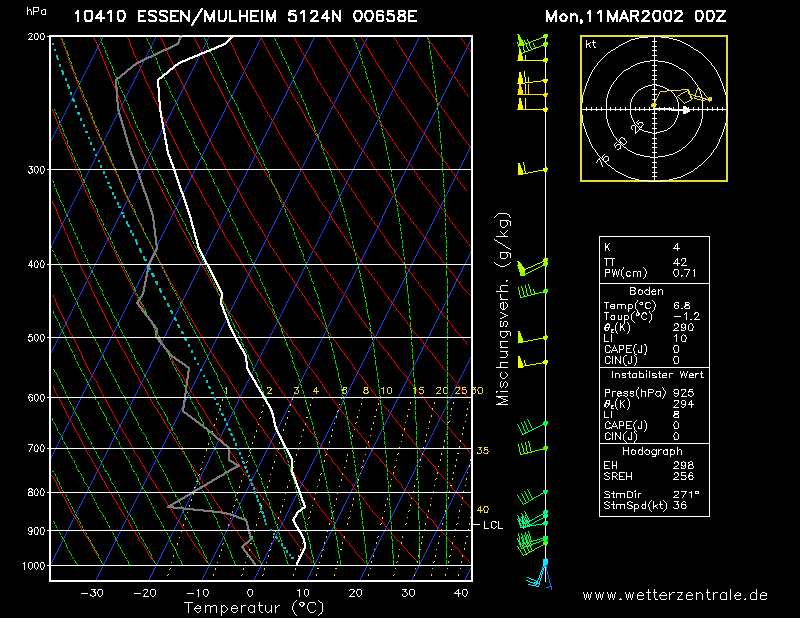Click the EH value 298
The height and width of the screenshot is (618, 800).
tap(683, 465)
